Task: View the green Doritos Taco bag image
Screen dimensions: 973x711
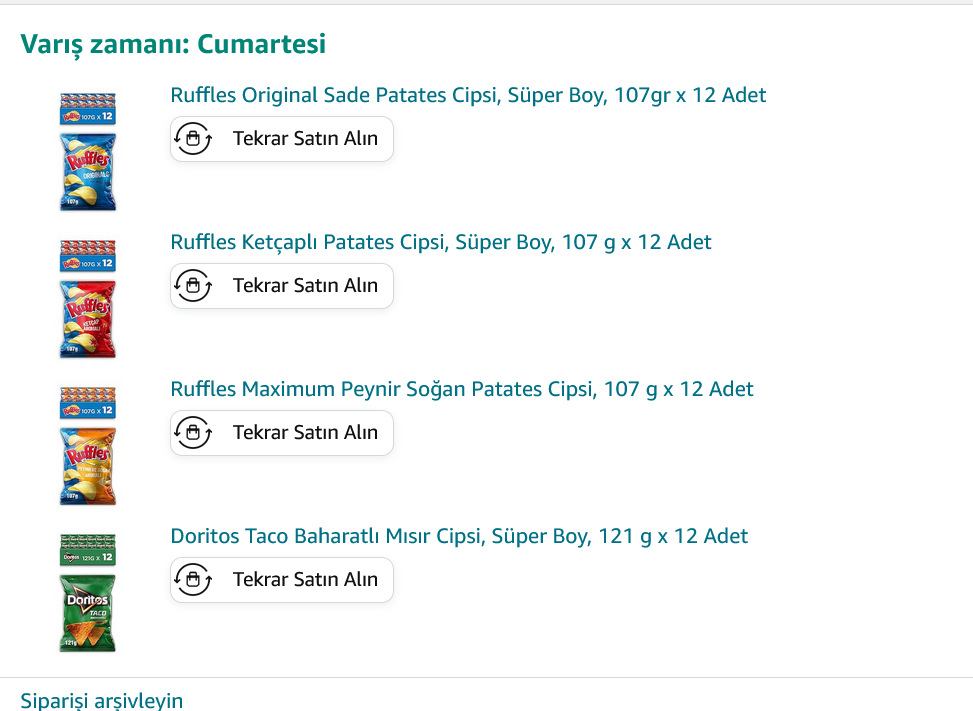Action: point(88,613)
